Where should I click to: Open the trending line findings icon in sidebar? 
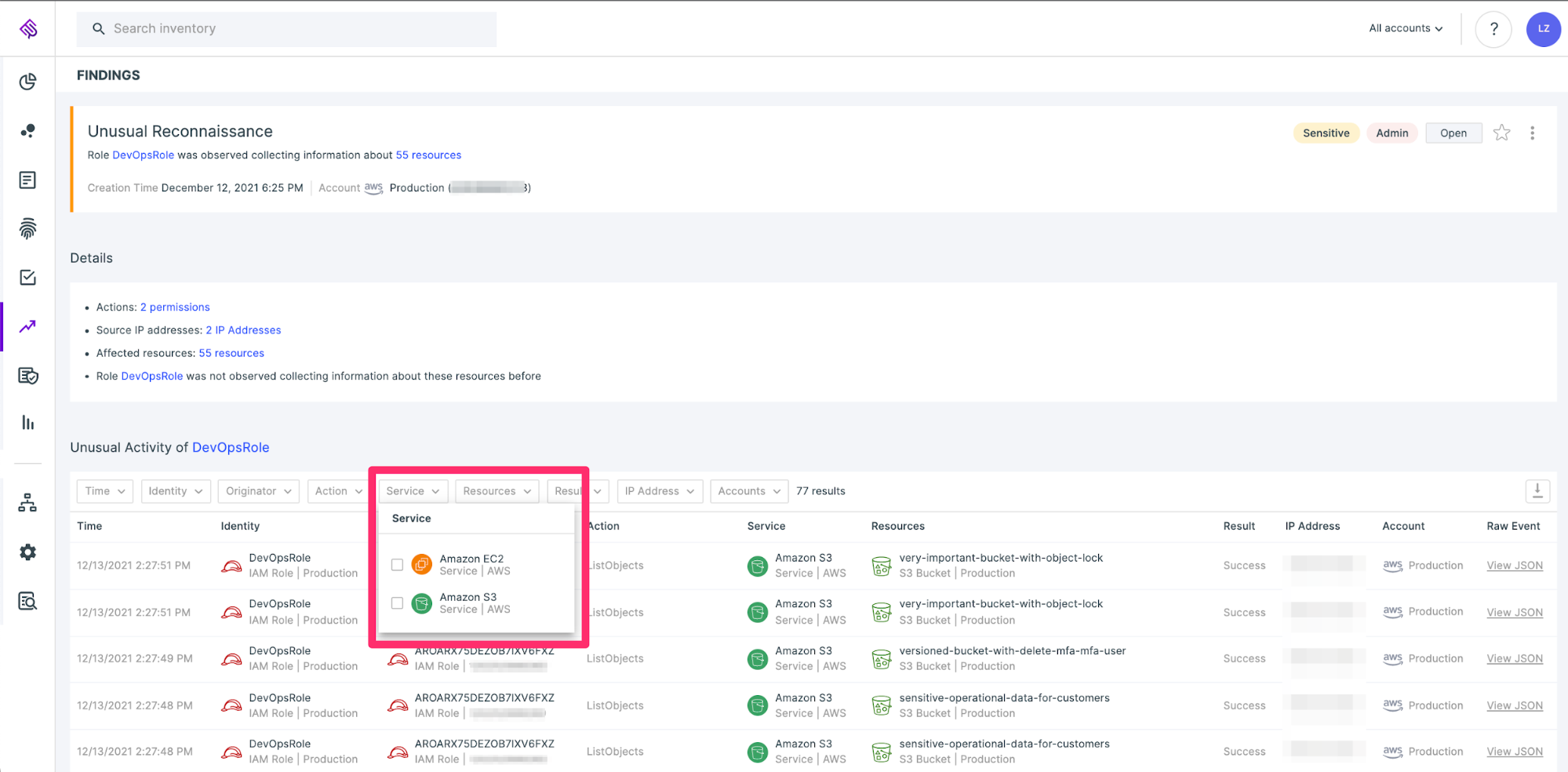pos(27,326)
